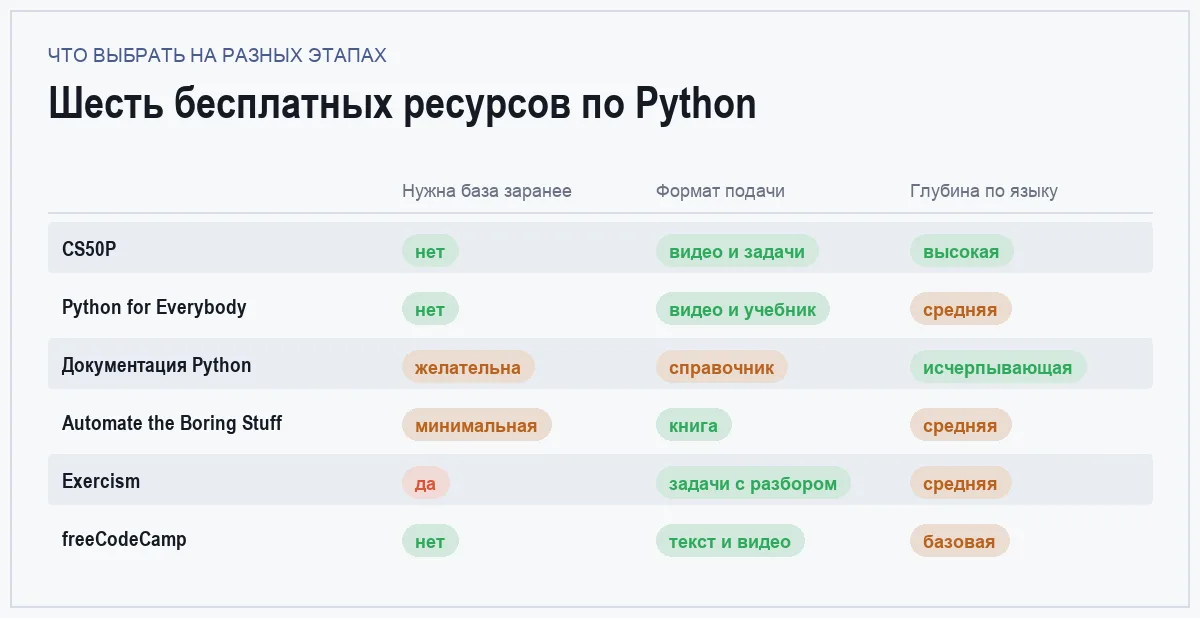
Task: Select the 'Automate the Boring Stuff' row name
Action: (172, 422)
